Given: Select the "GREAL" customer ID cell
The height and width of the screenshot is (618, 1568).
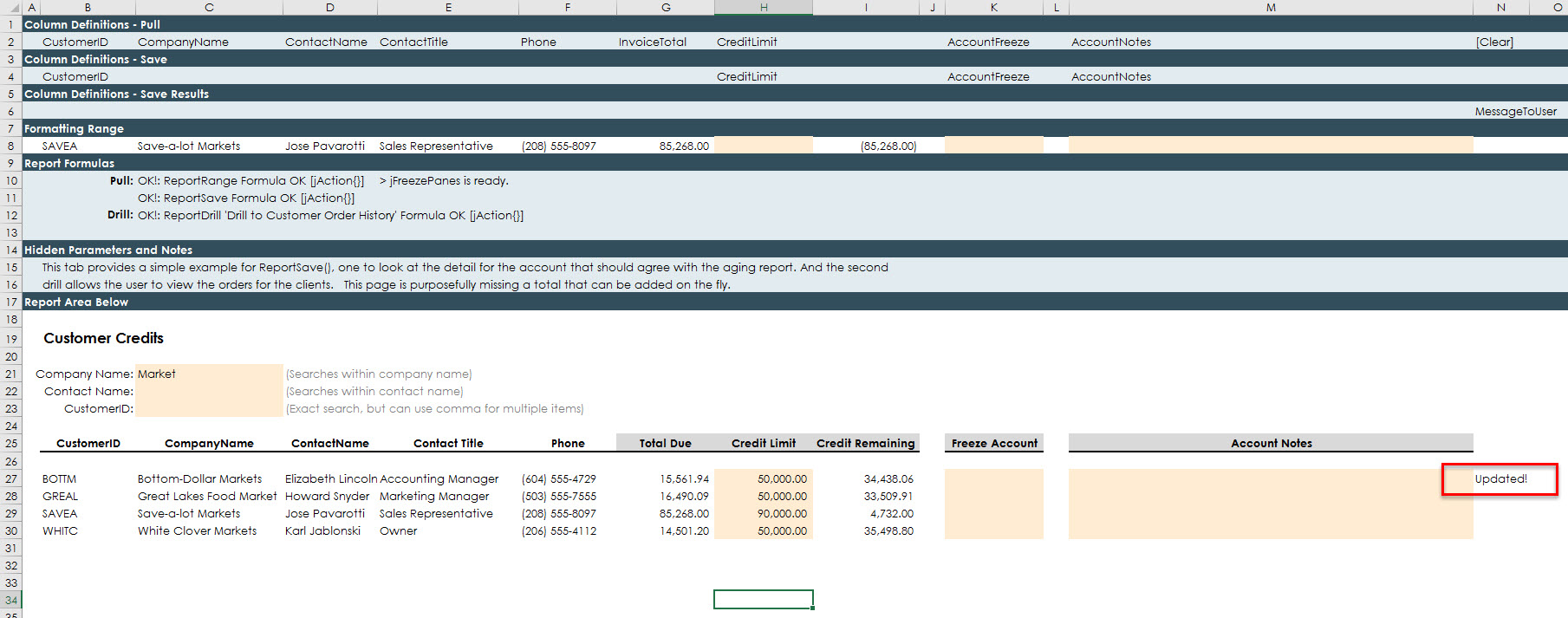Looking at the screenshot, I should [x=60, y=496].
